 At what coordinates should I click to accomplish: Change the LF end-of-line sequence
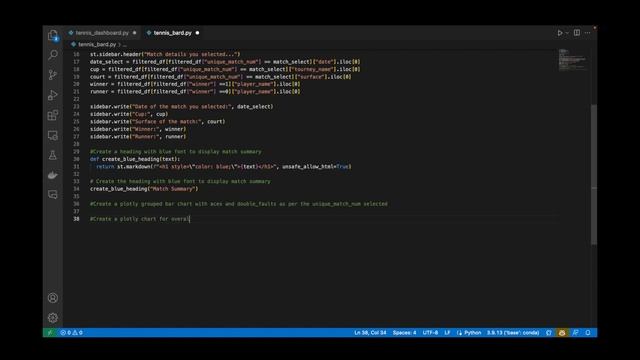447,333
